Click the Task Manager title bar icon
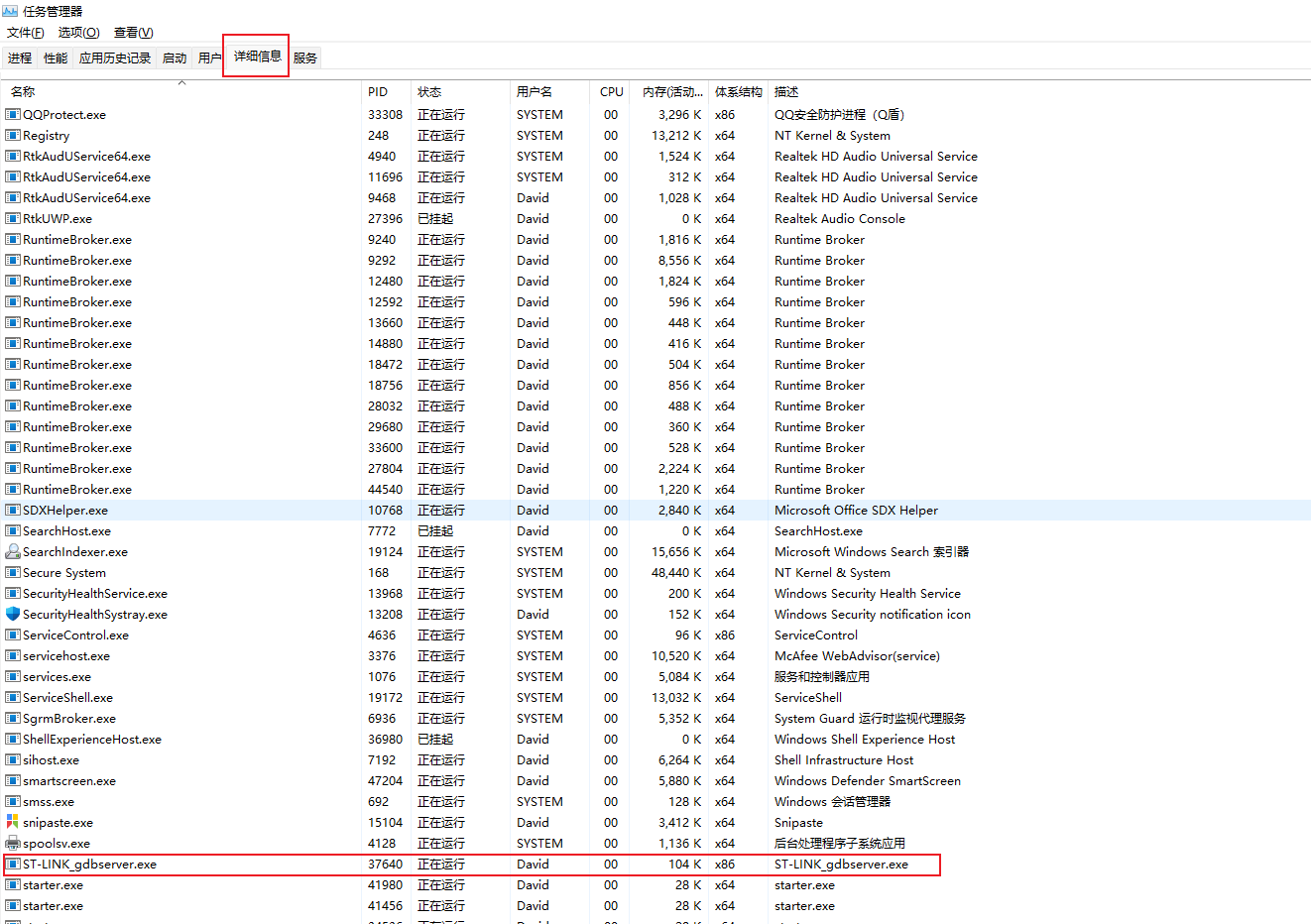This screenshot has width=1311, height=924. click(x=10, y=11)
